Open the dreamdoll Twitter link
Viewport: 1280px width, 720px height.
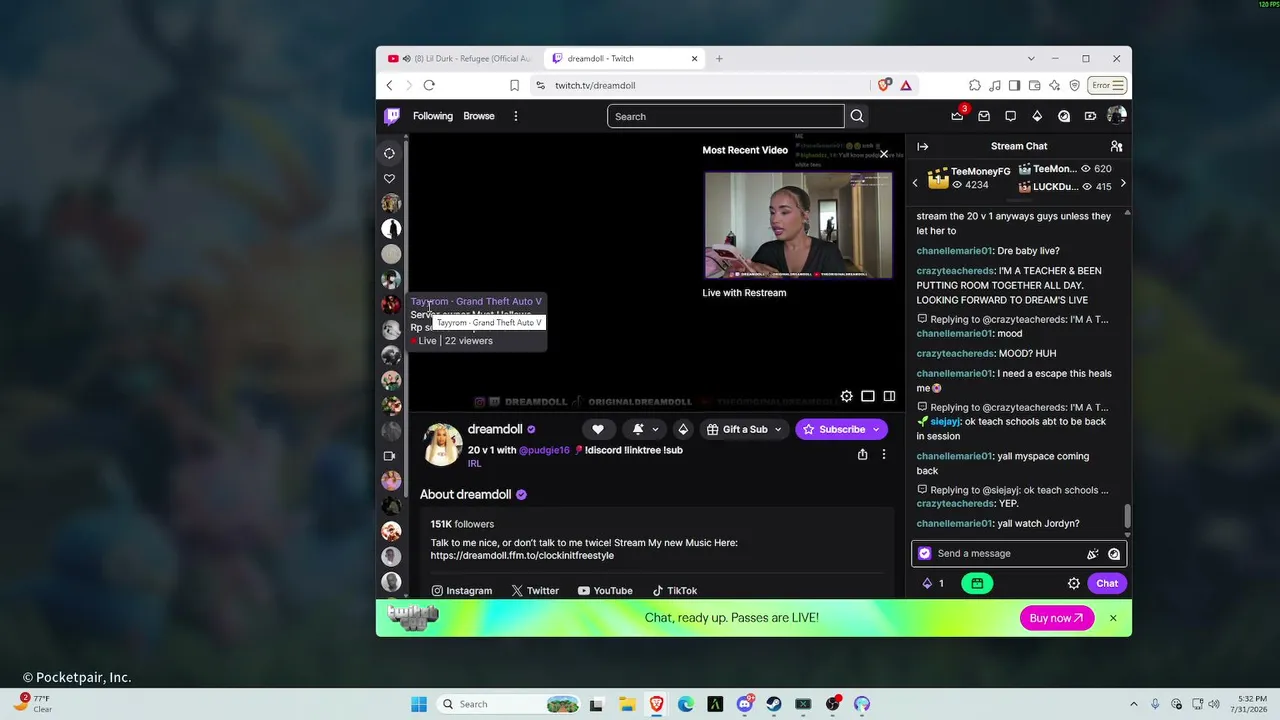point(535,591)
